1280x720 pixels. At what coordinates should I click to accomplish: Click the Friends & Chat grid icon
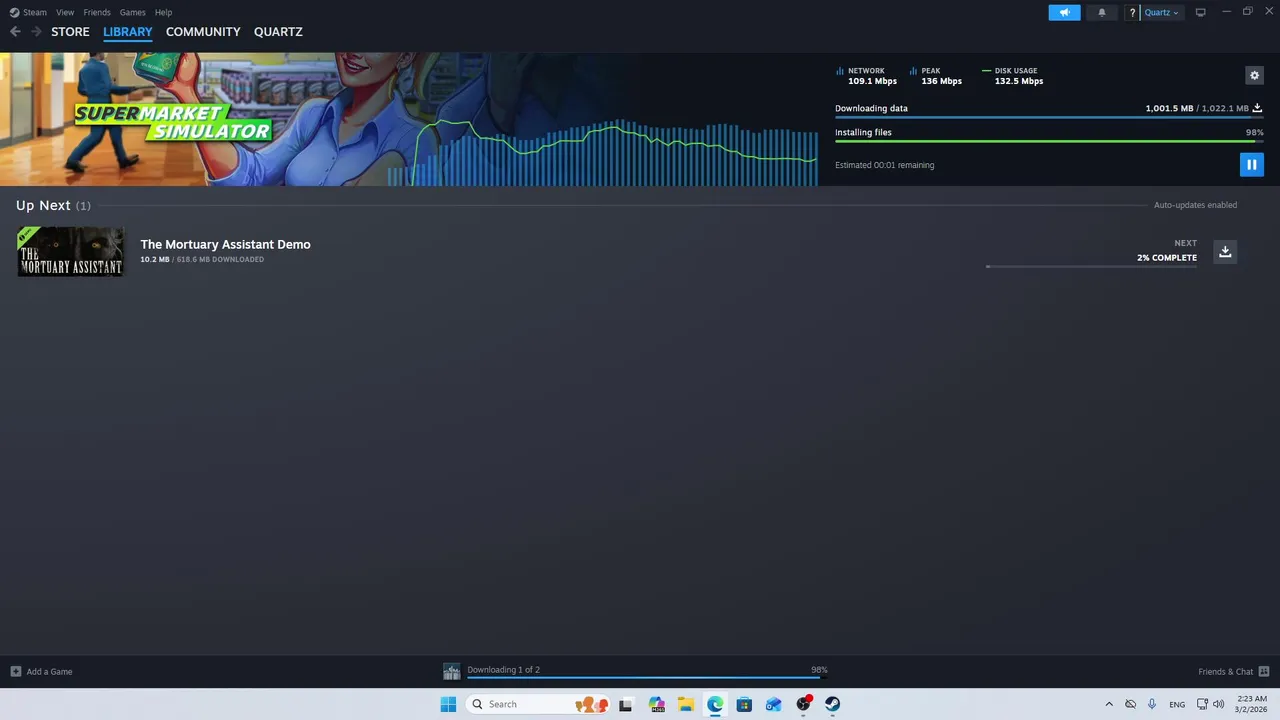pyautogui.click(x=1264, y=671)
